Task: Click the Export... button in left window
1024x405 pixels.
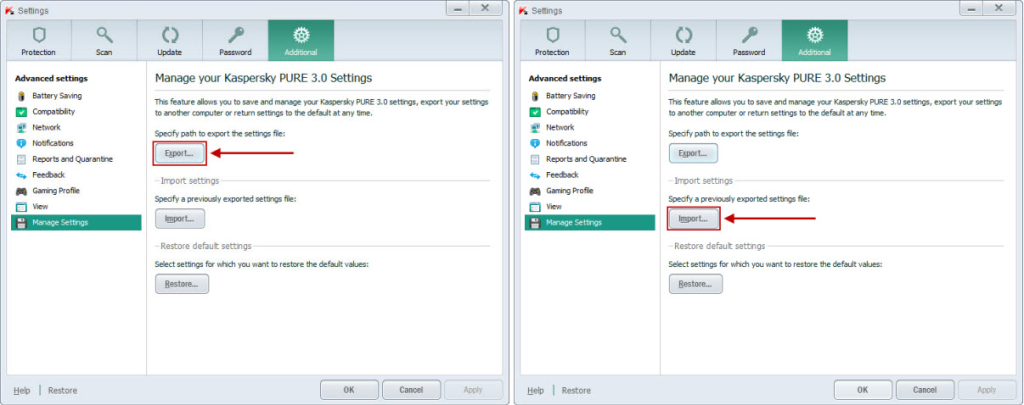Action: 180,154
